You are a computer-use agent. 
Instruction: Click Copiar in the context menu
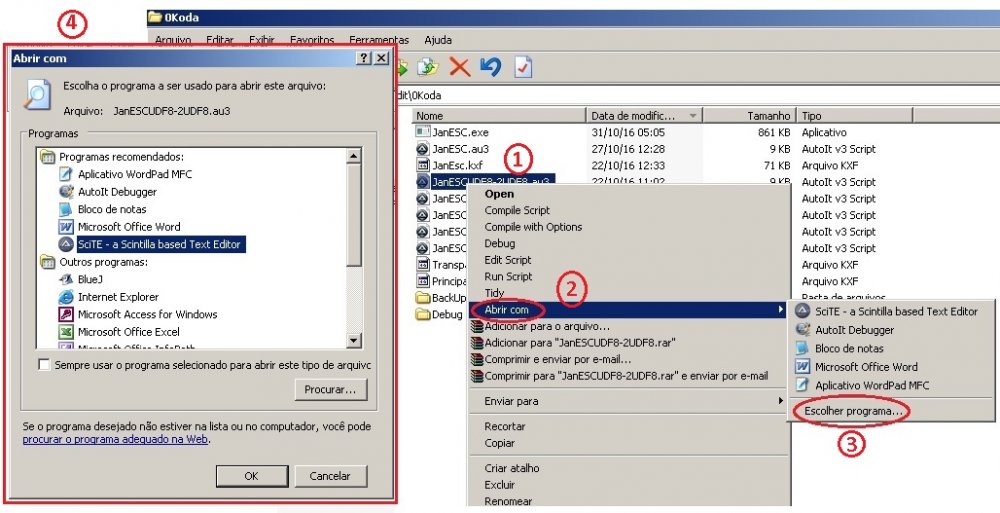click(499, 443)
